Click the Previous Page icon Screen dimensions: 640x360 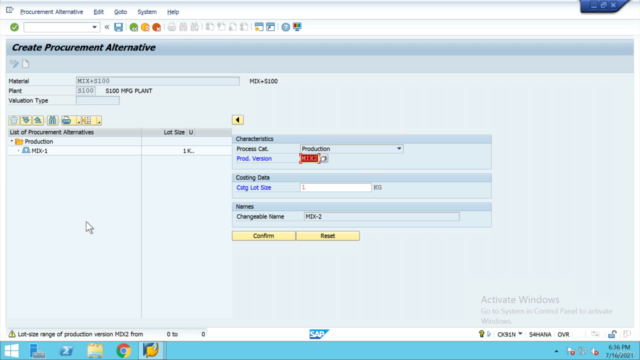coord(221,27)
